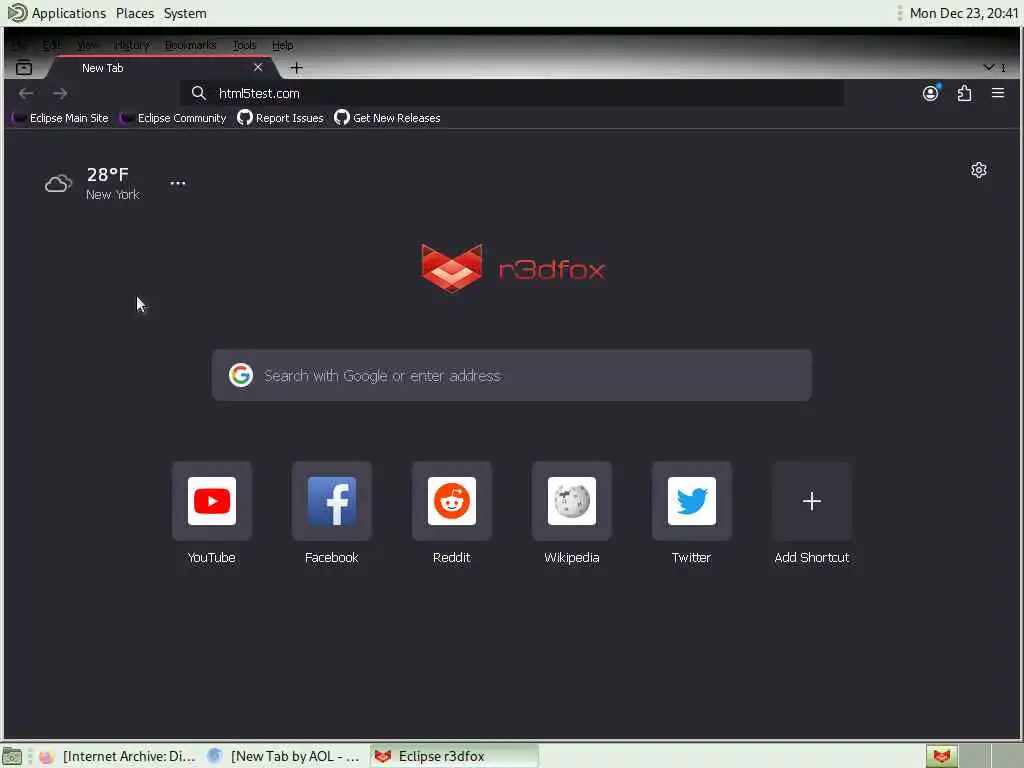Image resolution: width=1024 pixels, height=768 pixels.
Task: Click the Google icon in search box
Action: coord(241,376)
